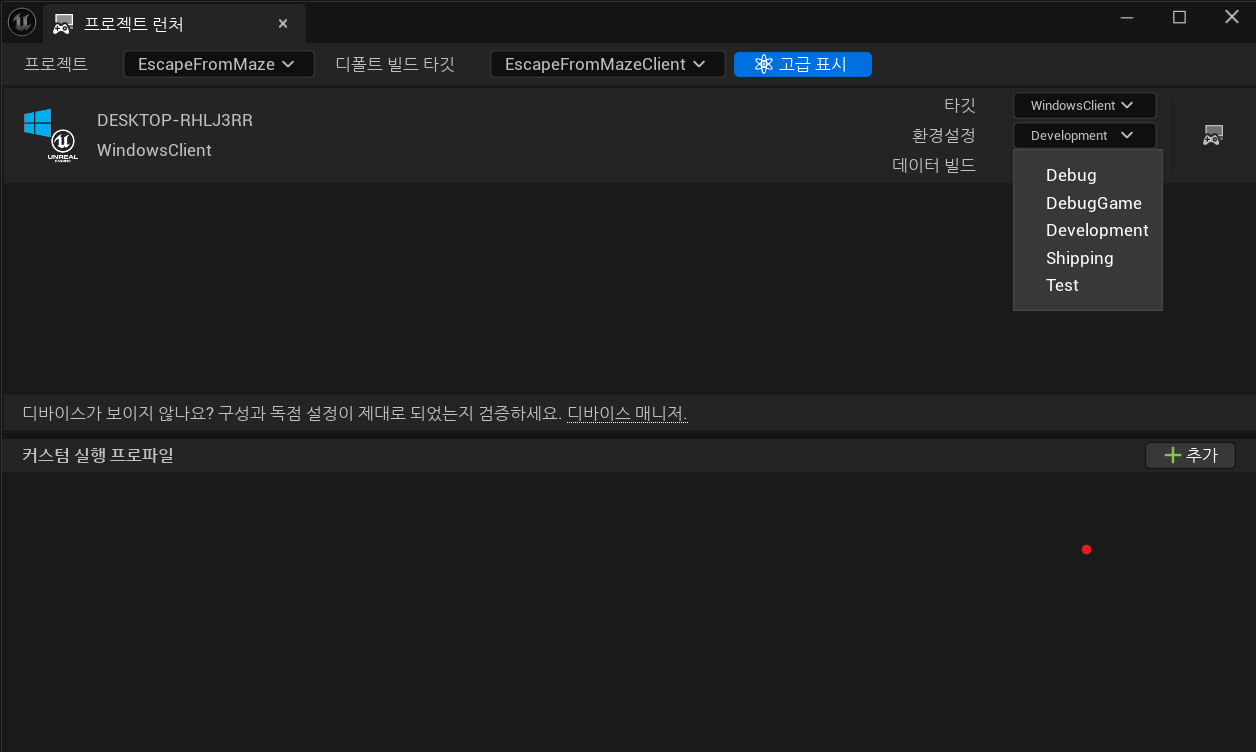This screenshot has height=752, width=1256.
Task: Click the 데이터 빌드 label
Action: point(934,165)
